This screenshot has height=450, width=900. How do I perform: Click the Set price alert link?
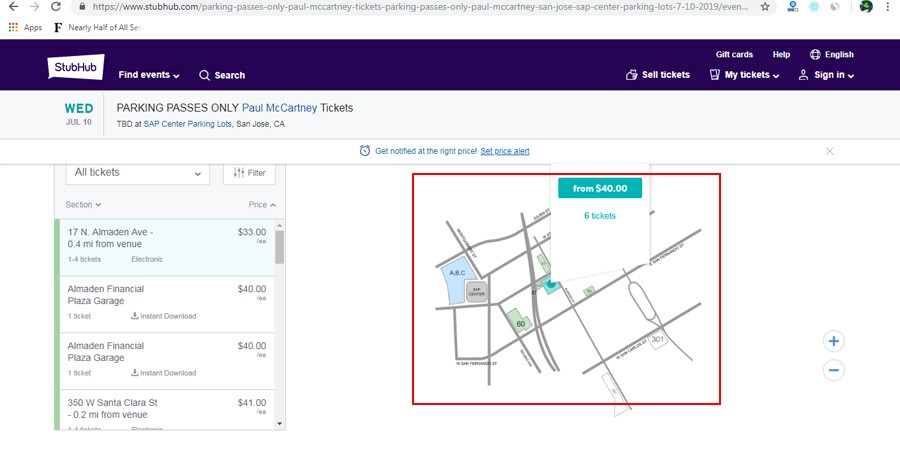click(505, 151)
